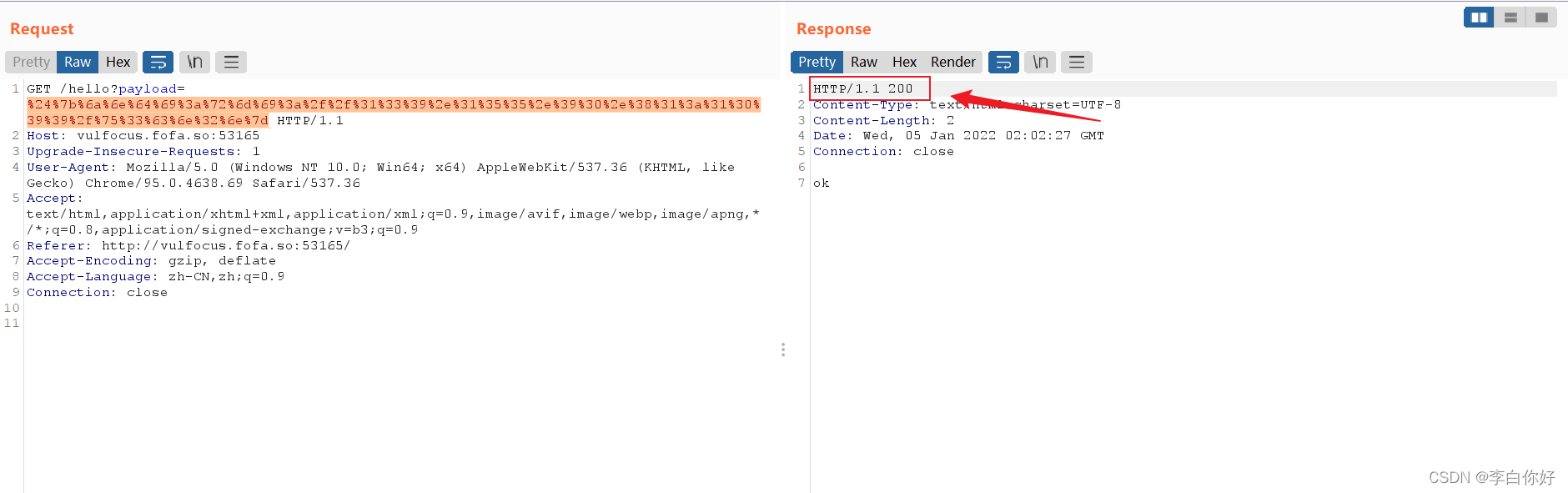Open the Hex tab in Request panel

click(118, 62)
